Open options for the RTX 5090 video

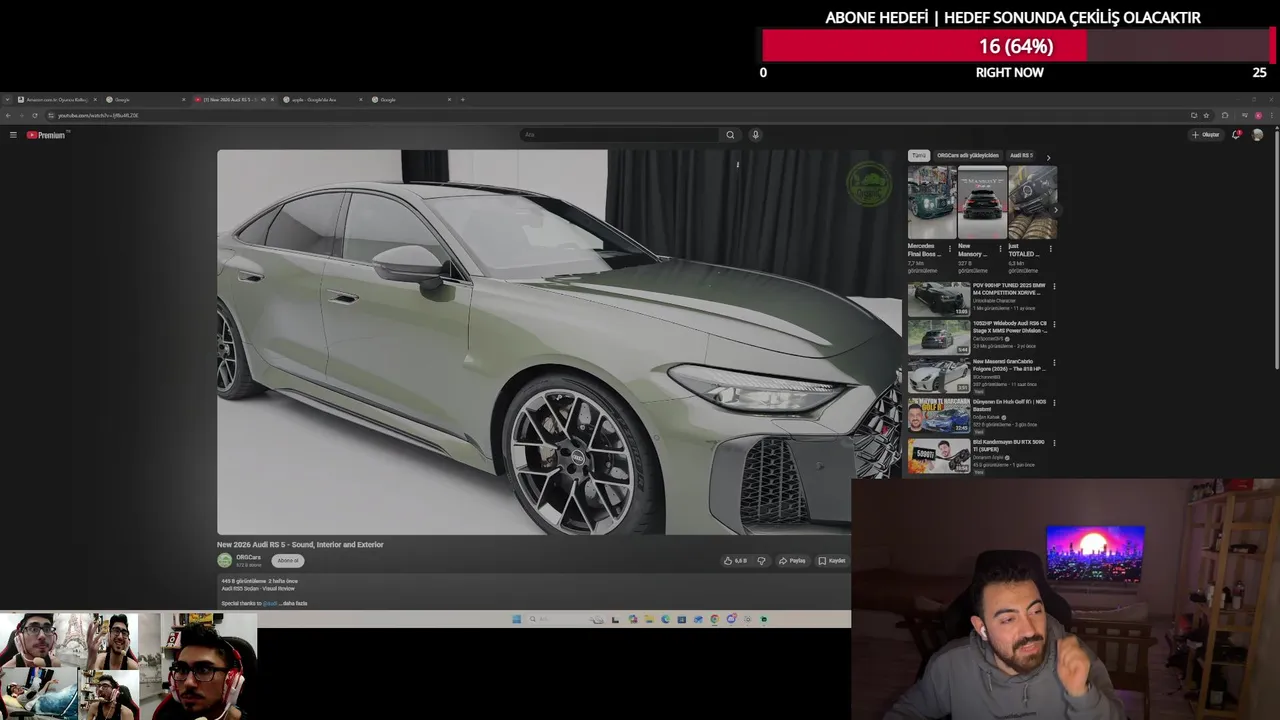[1054, 443]
